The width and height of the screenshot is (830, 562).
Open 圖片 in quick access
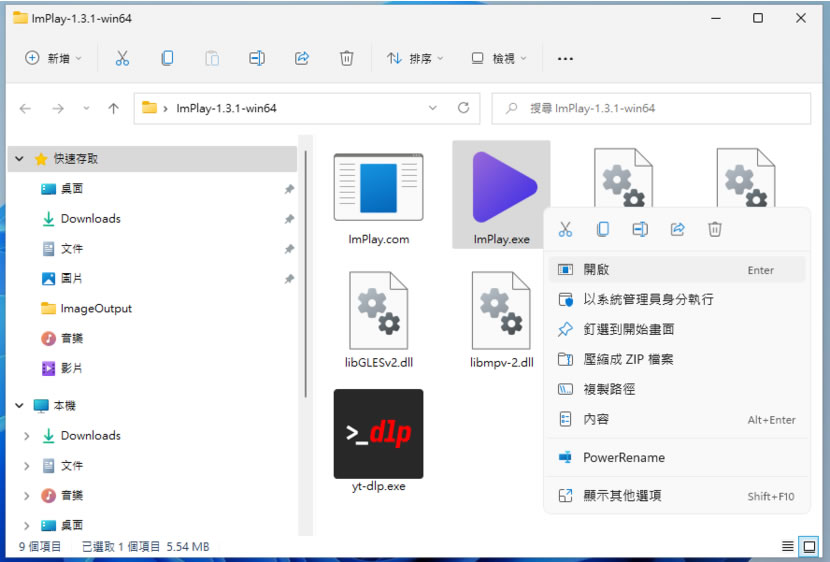[62, 278]
